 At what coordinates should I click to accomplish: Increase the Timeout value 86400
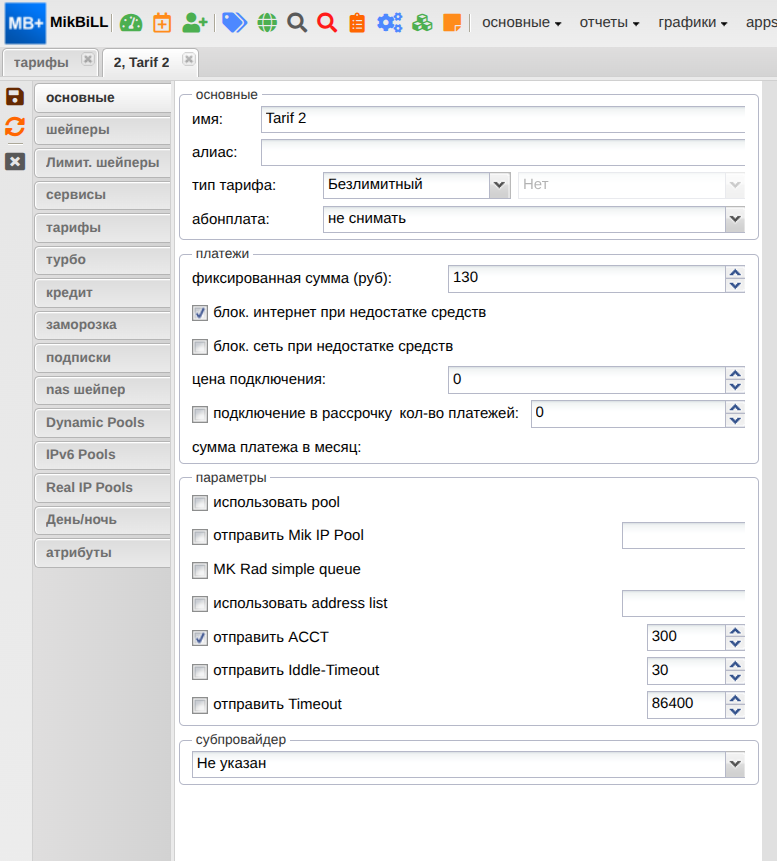pos(735,698)
